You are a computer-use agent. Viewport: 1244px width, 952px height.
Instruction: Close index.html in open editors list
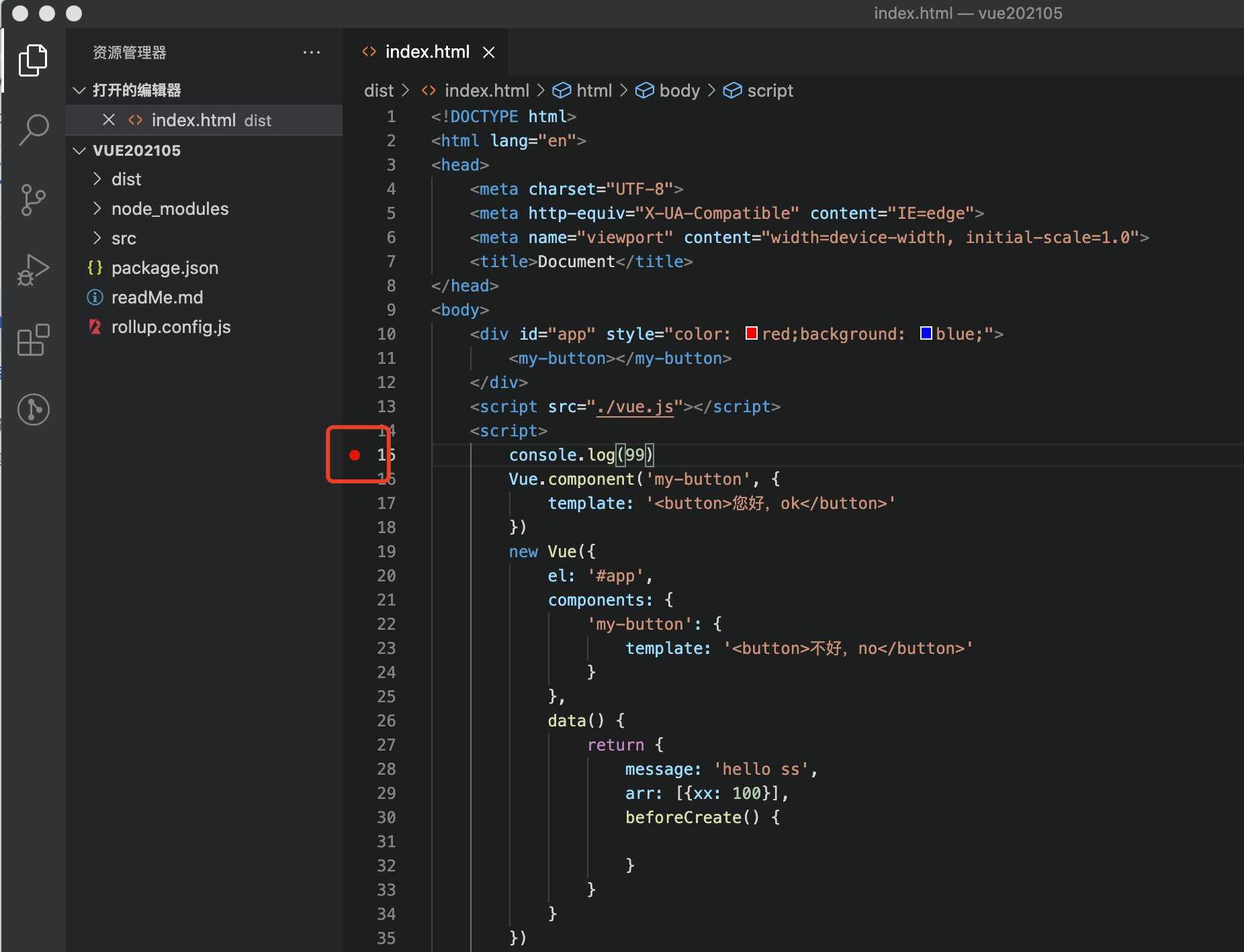108,120
